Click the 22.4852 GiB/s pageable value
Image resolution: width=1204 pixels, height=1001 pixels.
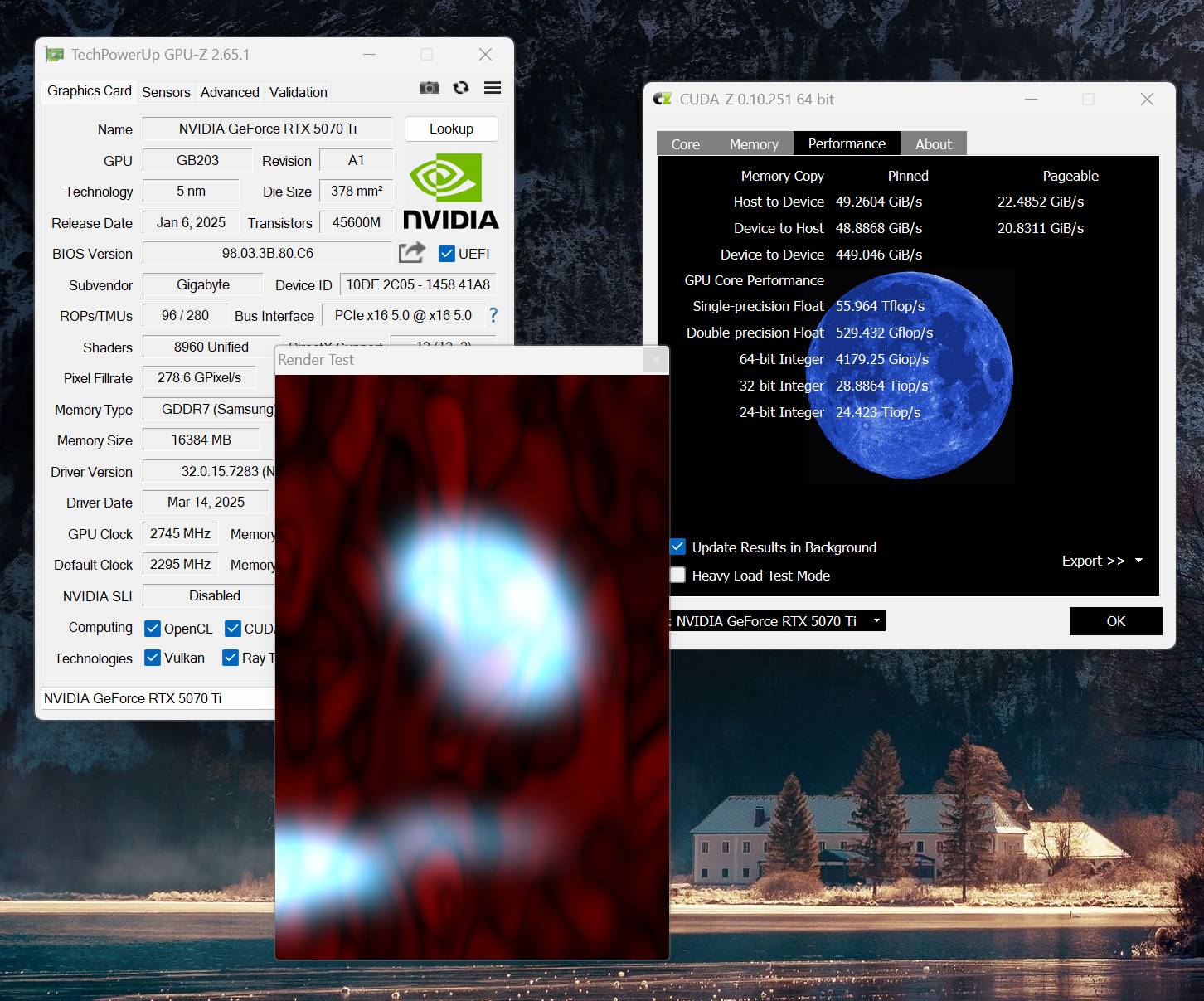(1041, 202)
